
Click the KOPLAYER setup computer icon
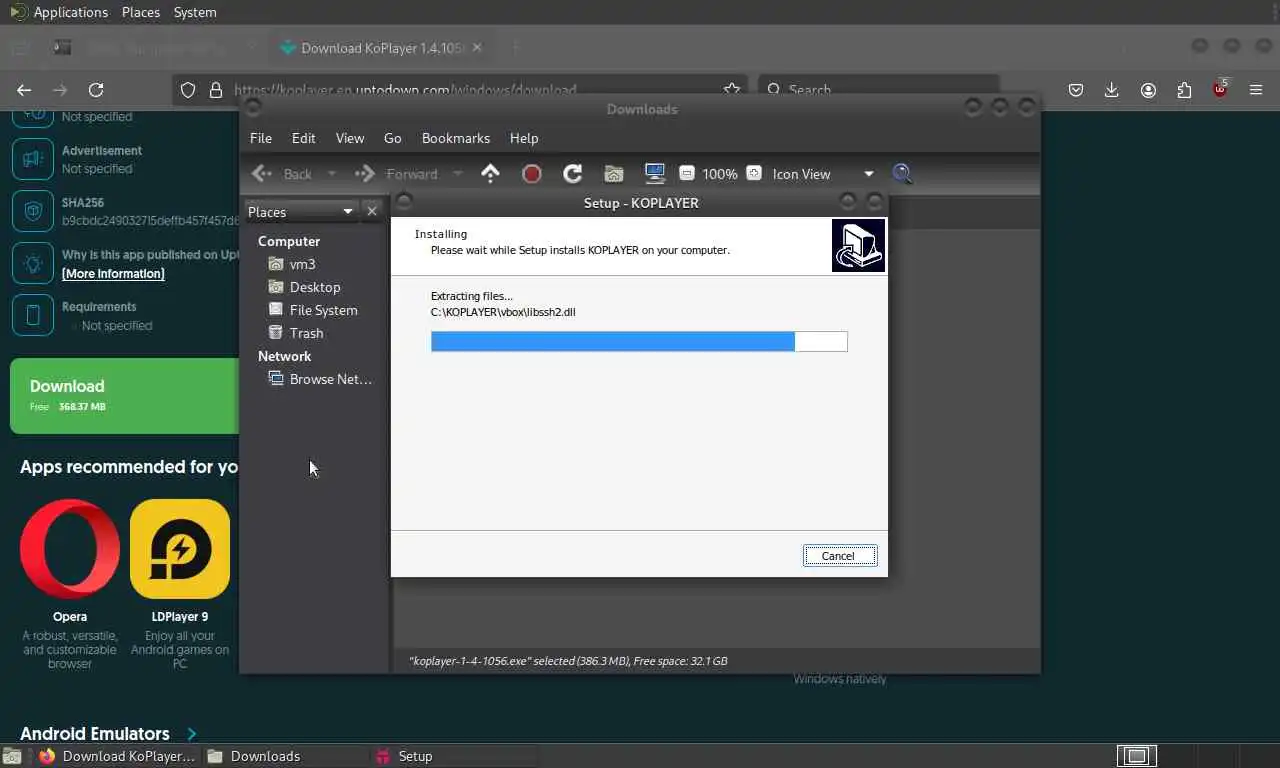pos(858,245)
